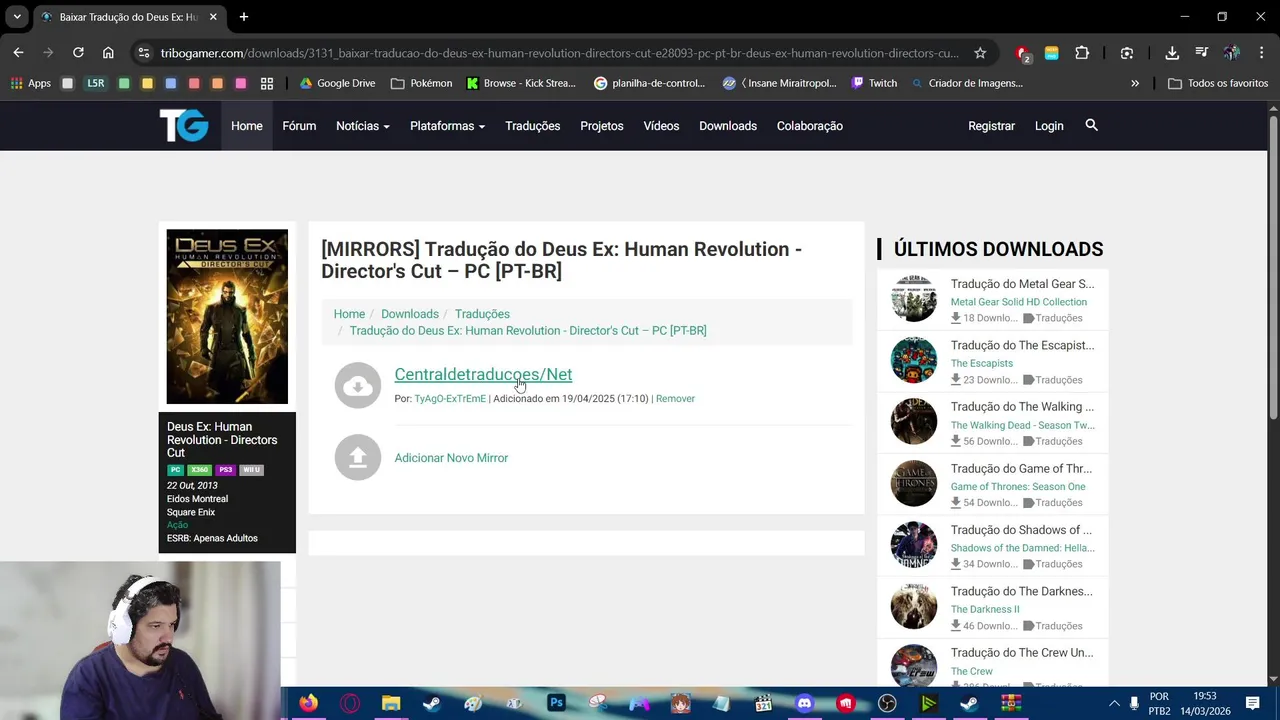1280x720 pixels.
Task: Open the site search magnifier icon
Action: click(1091, 125)
